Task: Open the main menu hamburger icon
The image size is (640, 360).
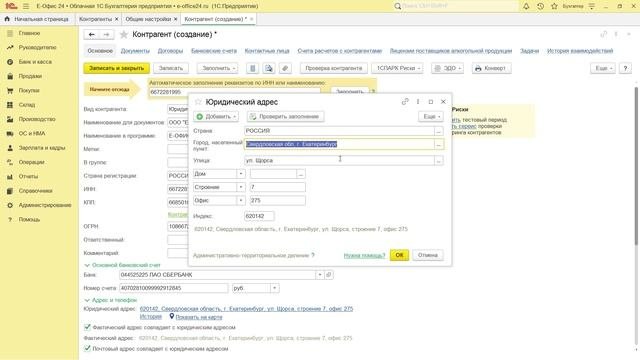Action: 26,6
